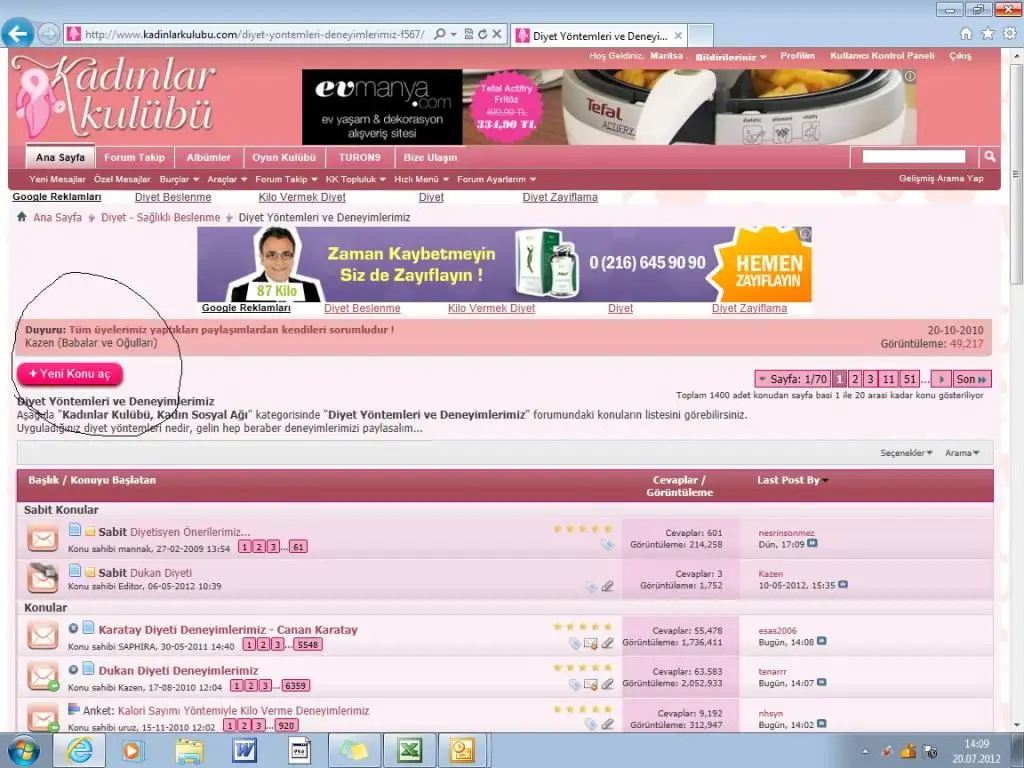Open Dukan Diyeti Deneyimlerimiz thread
Screen dimensions: 1024x768
tap(178, 671)
